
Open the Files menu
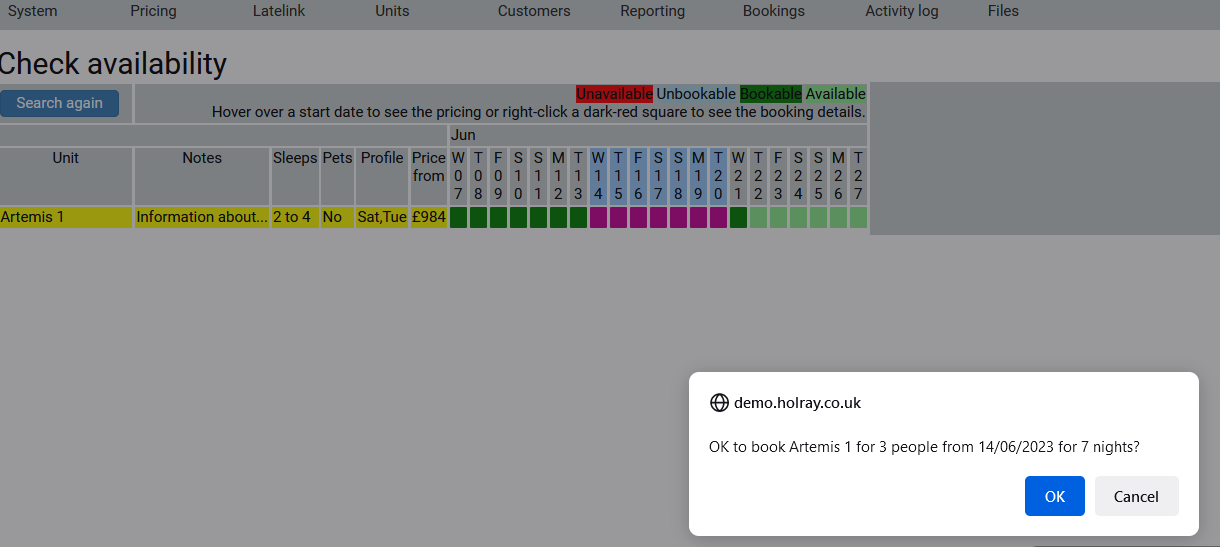click(x=1003, y=11)
